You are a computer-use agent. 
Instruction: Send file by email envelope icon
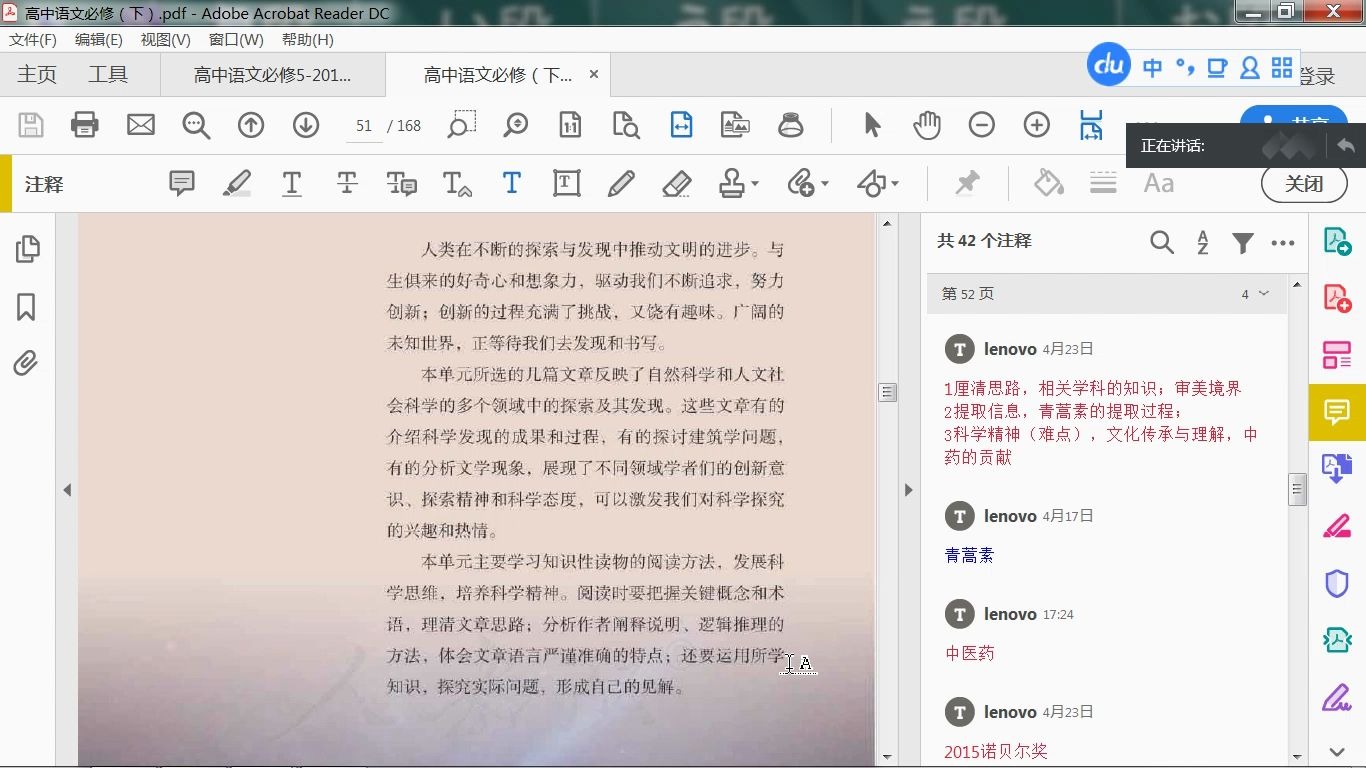coord(141,125)
